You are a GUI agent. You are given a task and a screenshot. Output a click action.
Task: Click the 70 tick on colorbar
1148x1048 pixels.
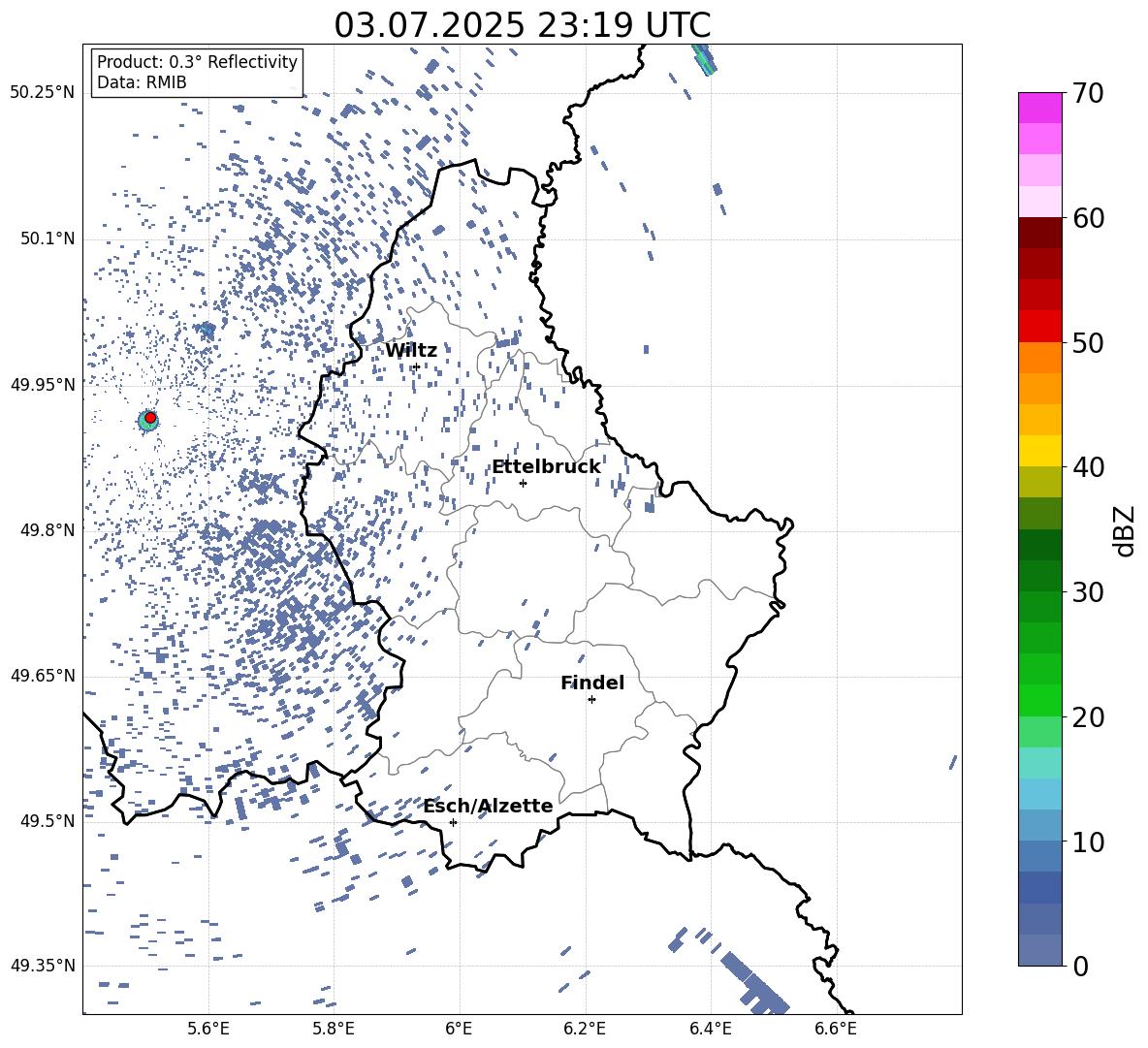pos(1087,93)
